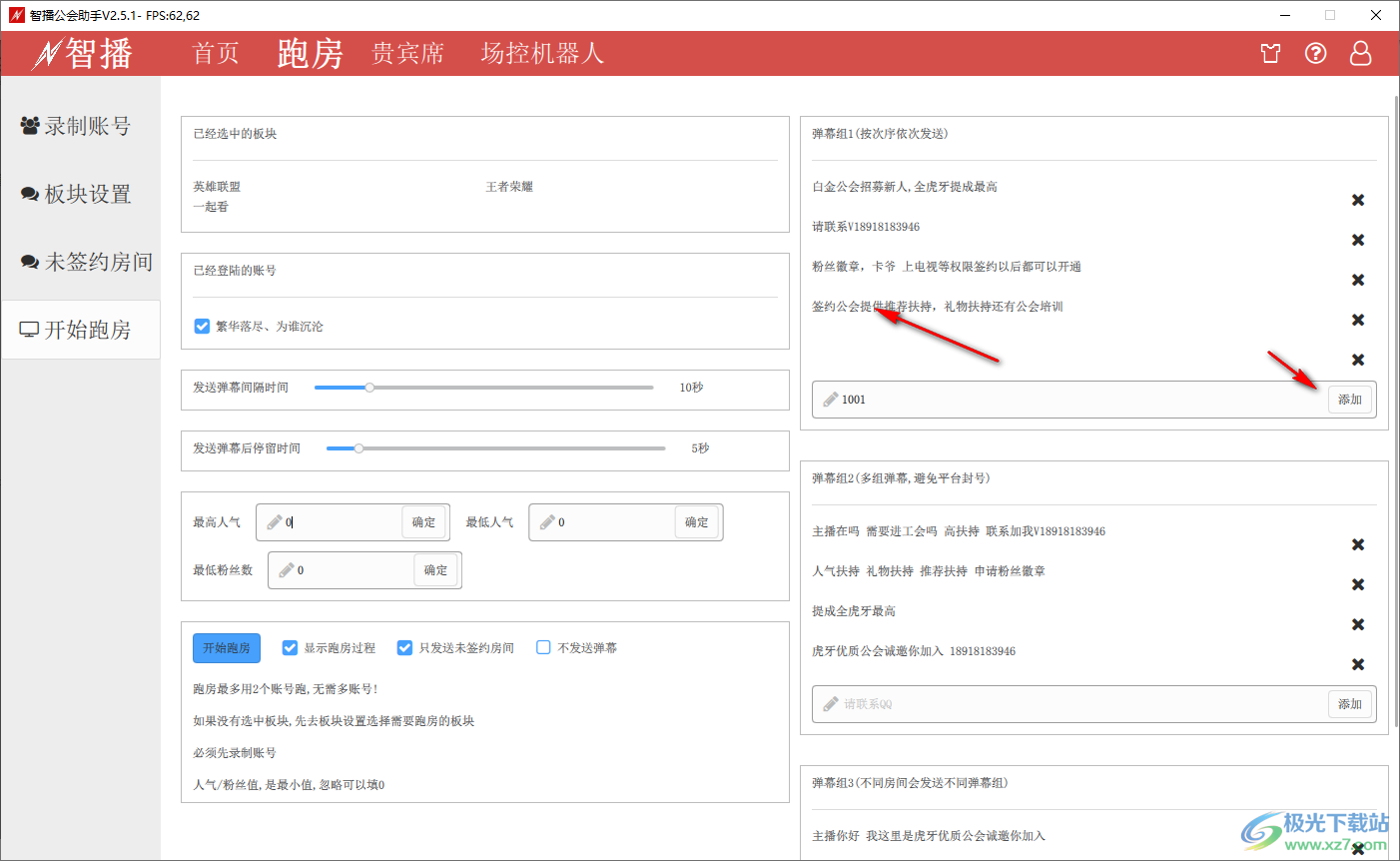Click danmaku text '白金公会招募新人,全虎牙提成最高'
Viewport: 1400px width, 861px height.
pos(905,187)
